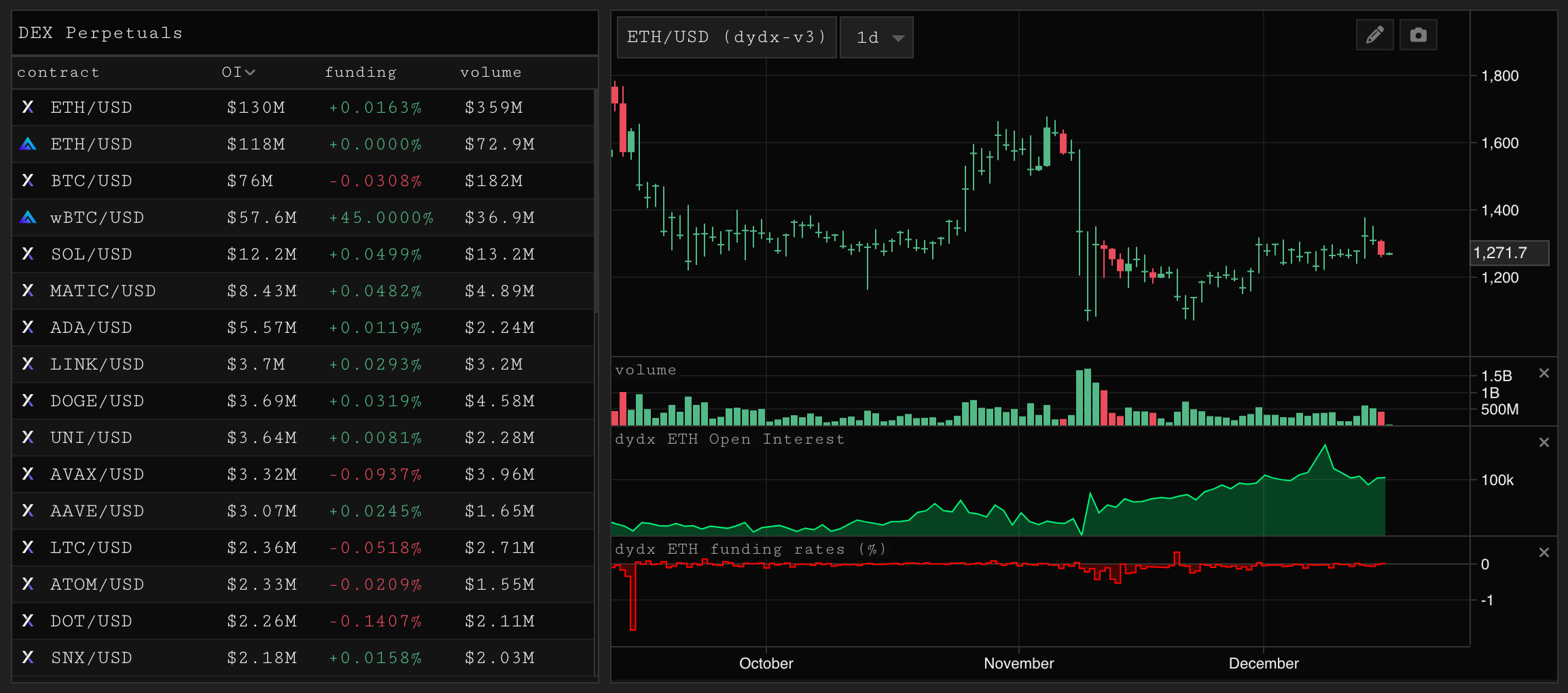1568x693 pixels.
Task: Click dYdX icon on the MATIC/USD row
Action: pyautogui.click(x=28, y=291)
